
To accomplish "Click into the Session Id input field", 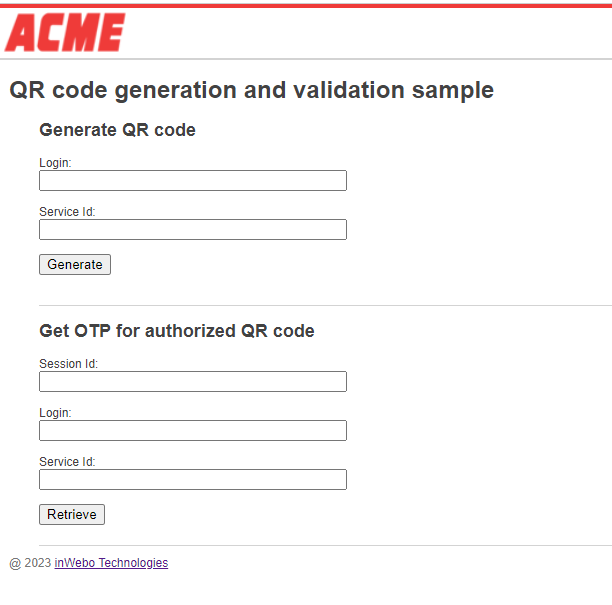I will 193,382.
